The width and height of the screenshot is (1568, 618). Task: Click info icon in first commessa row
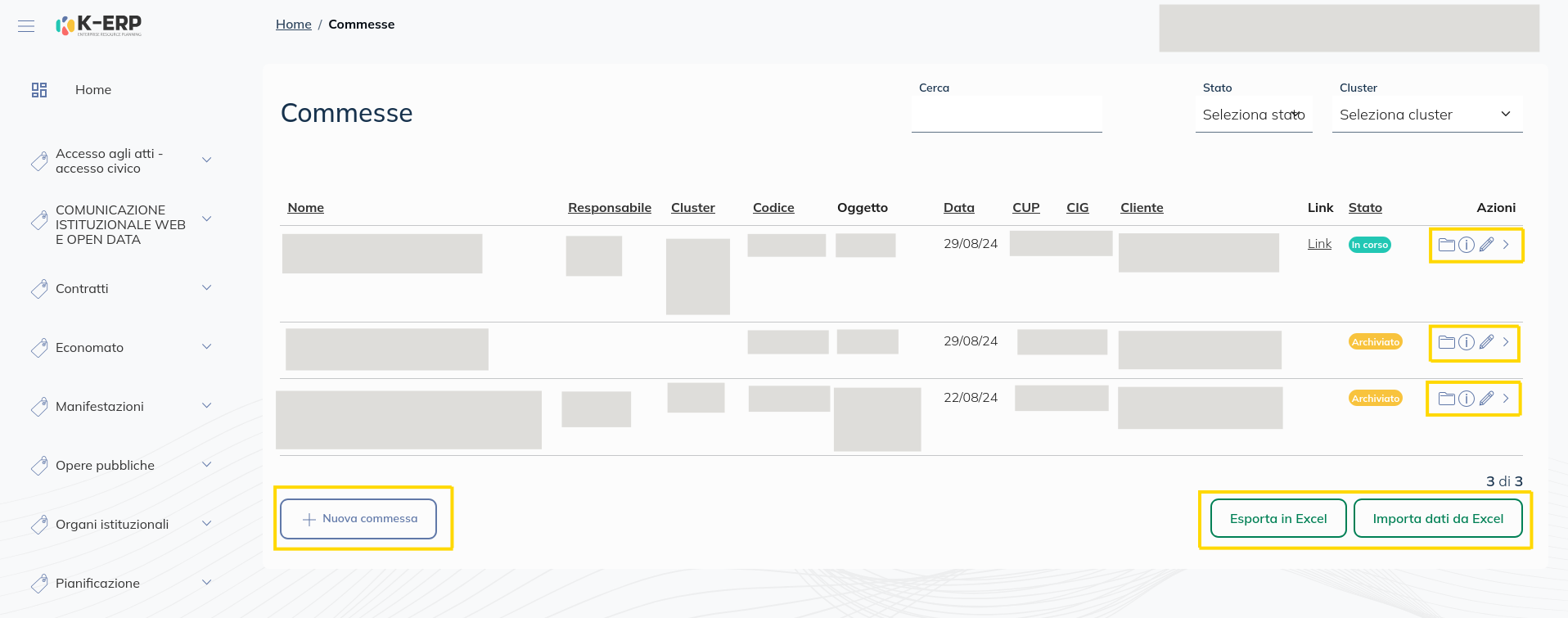pos(1467,245)
